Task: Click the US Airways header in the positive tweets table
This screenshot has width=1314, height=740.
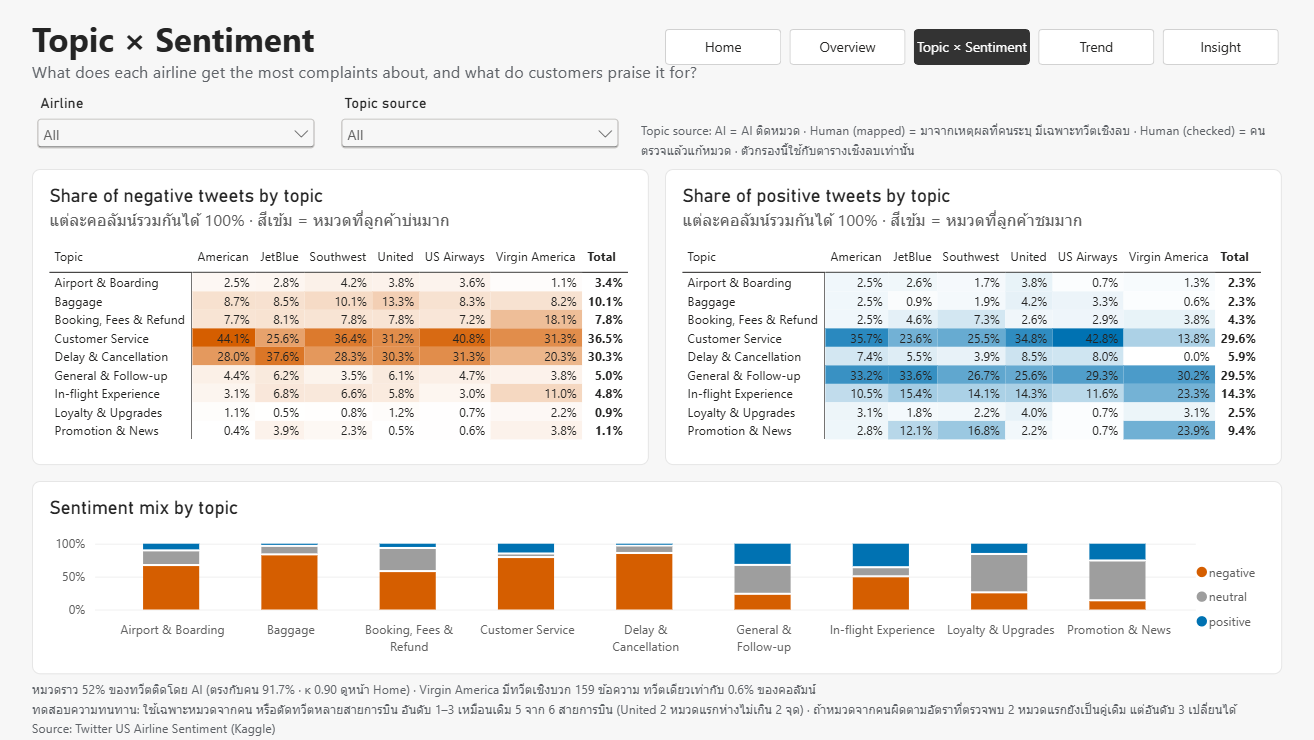Action: (1088, 257)
